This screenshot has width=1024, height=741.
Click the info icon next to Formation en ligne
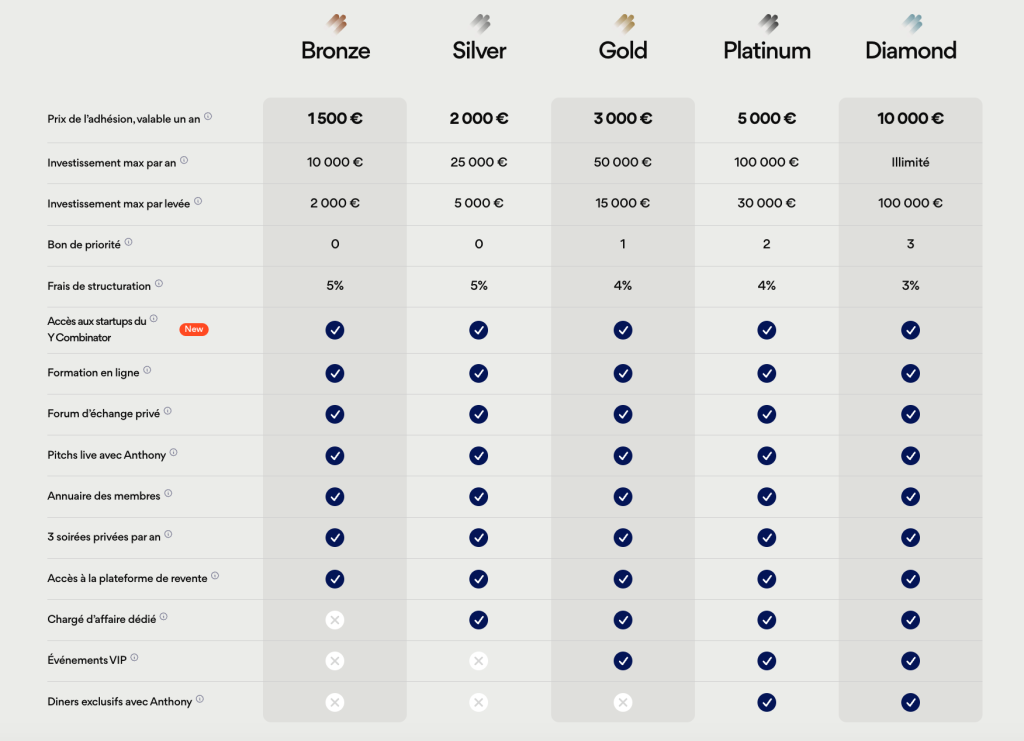[x=147, y=370]
